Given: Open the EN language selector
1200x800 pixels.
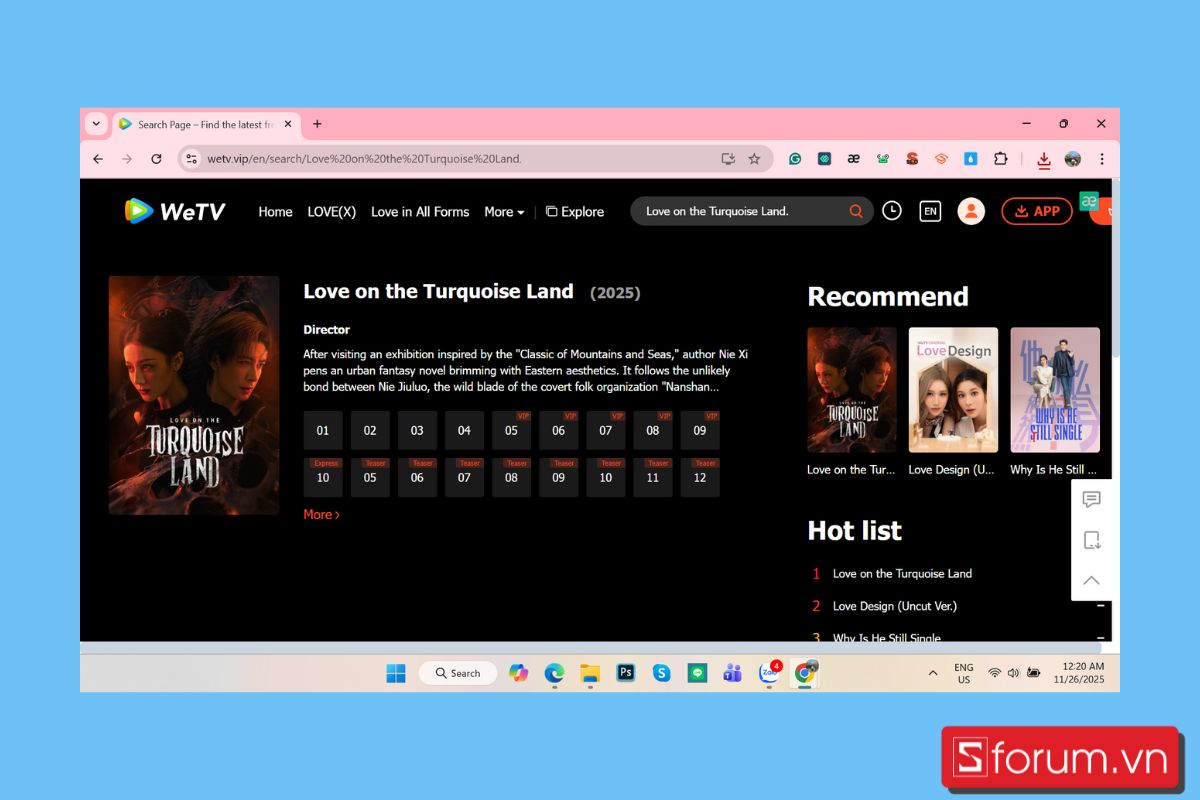Looking at the screenshot, I should [930, 211].
